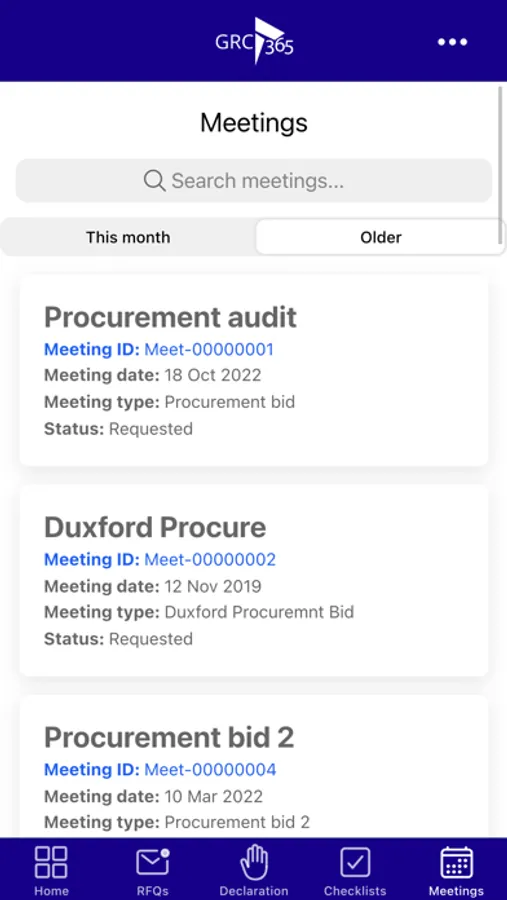Switch to the This month tab
Viewport: 507px width, 900px height.
click(128, 237)
